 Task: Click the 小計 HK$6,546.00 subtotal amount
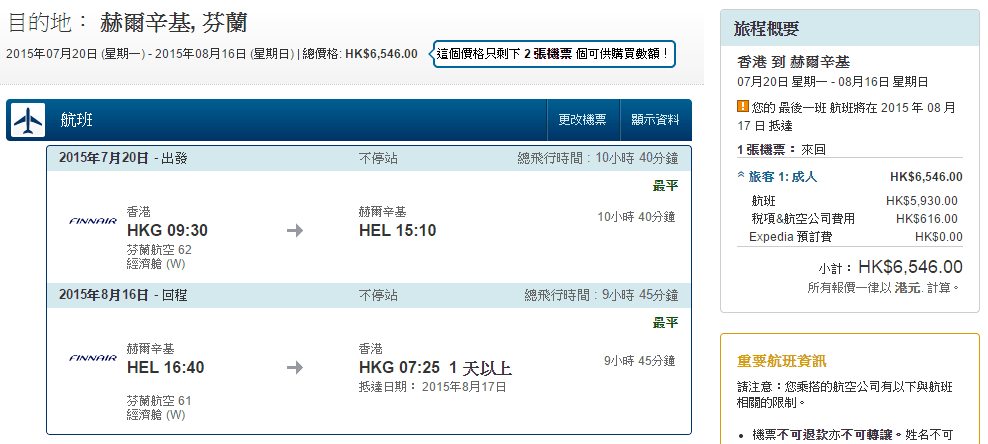pos(910,267)
